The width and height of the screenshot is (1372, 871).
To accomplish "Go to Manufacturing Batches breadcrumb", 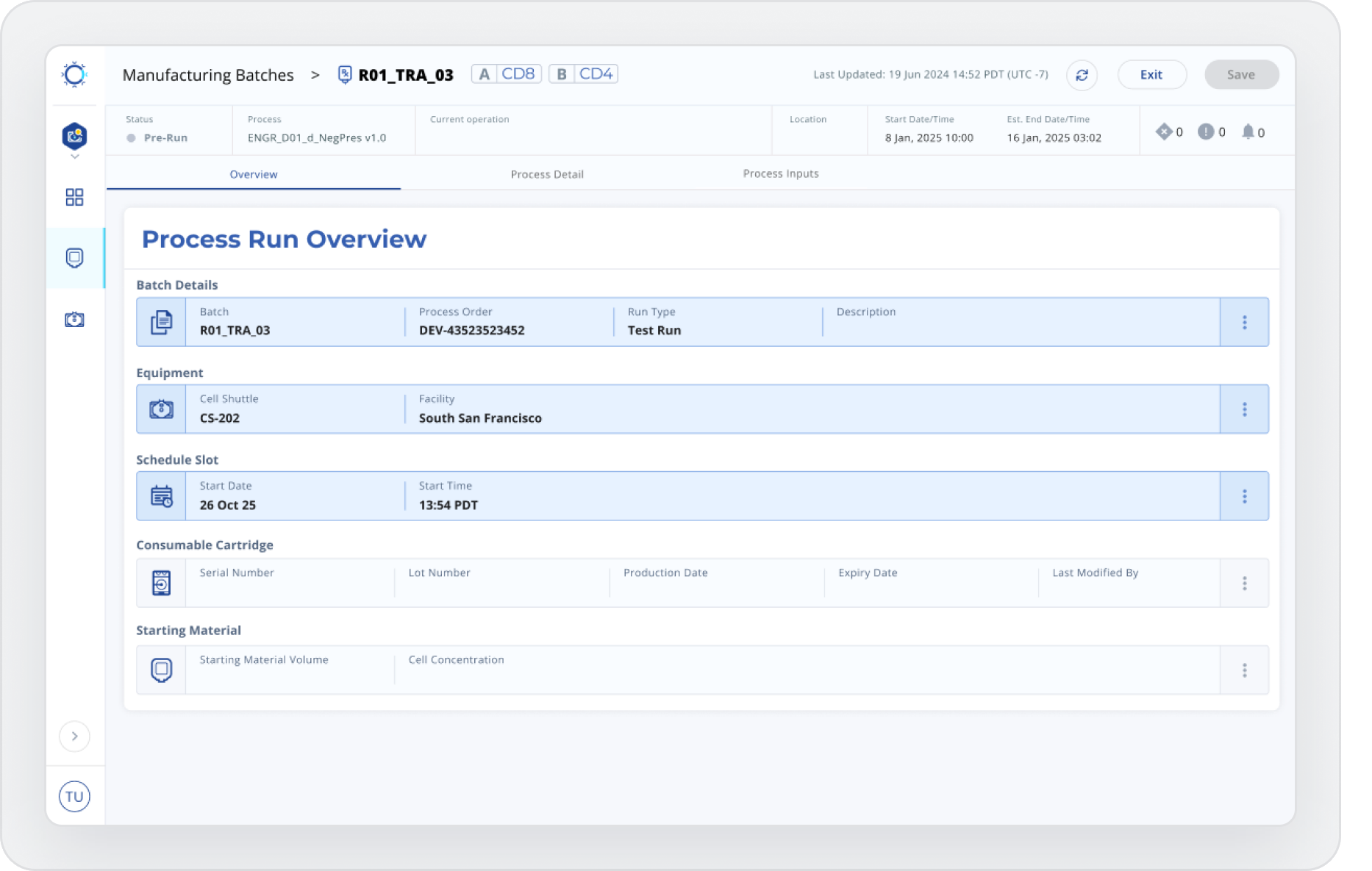I will click(208, 75).
